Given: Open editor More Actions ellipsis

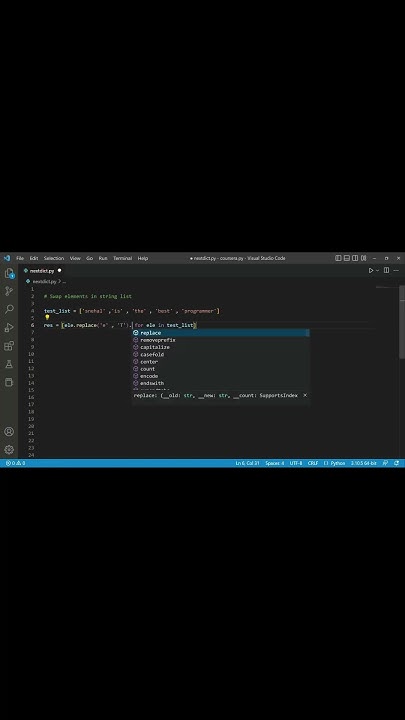Looking at the screenshot, I should click(396, 270).
